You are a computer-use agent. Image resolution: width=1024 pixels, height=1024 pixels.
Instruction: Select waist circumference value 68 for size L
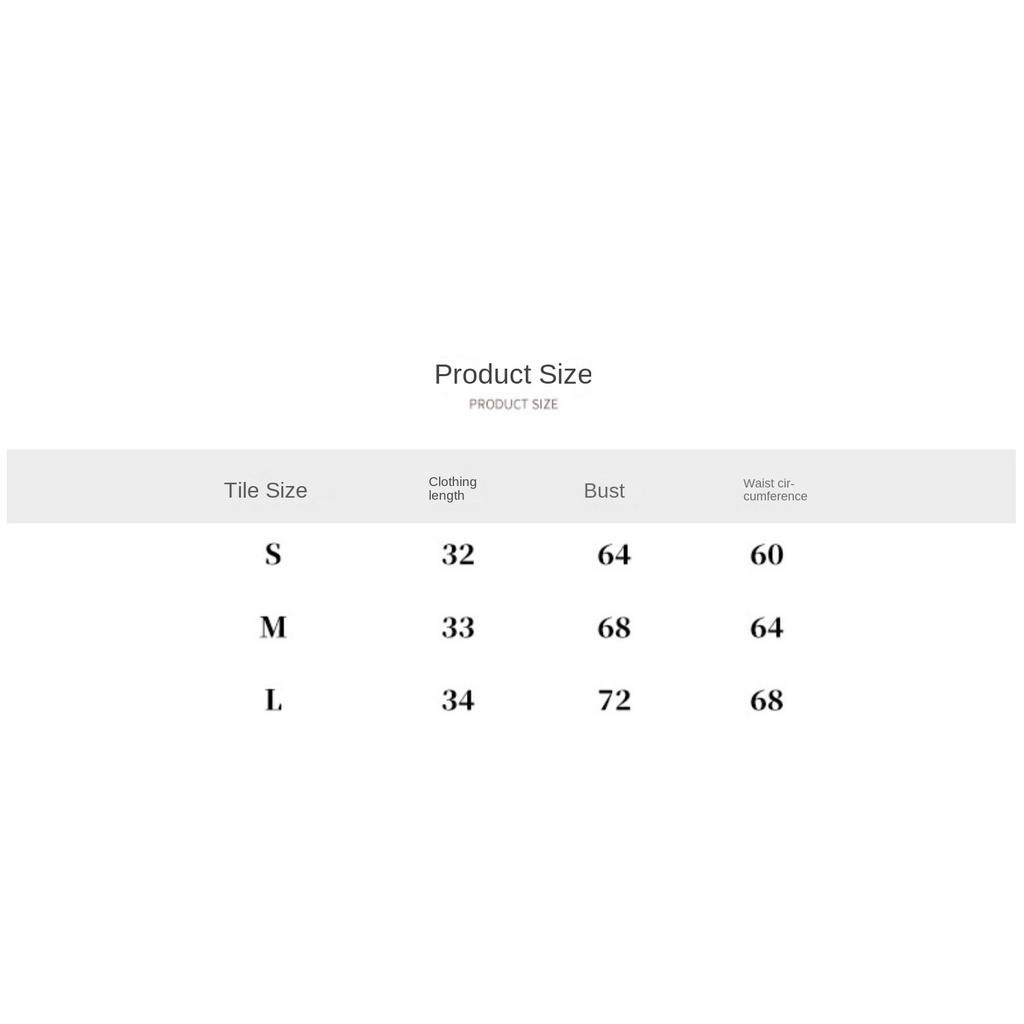tap(767, 700)
